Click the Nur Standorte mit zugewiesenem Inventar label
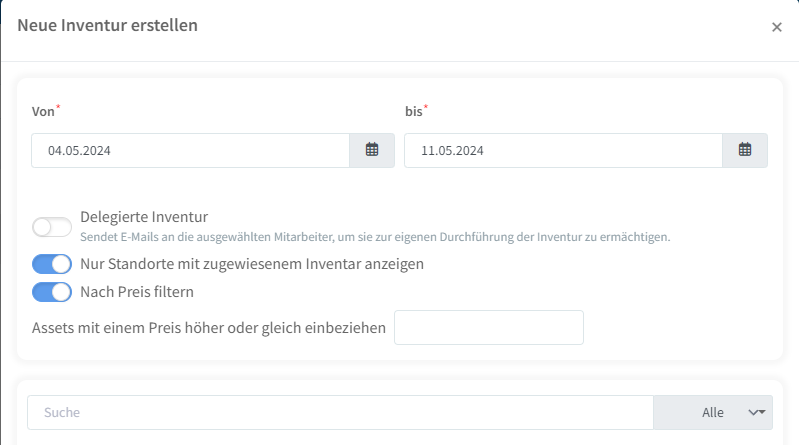Screen dimensions: 799x445 coord(252,264)
